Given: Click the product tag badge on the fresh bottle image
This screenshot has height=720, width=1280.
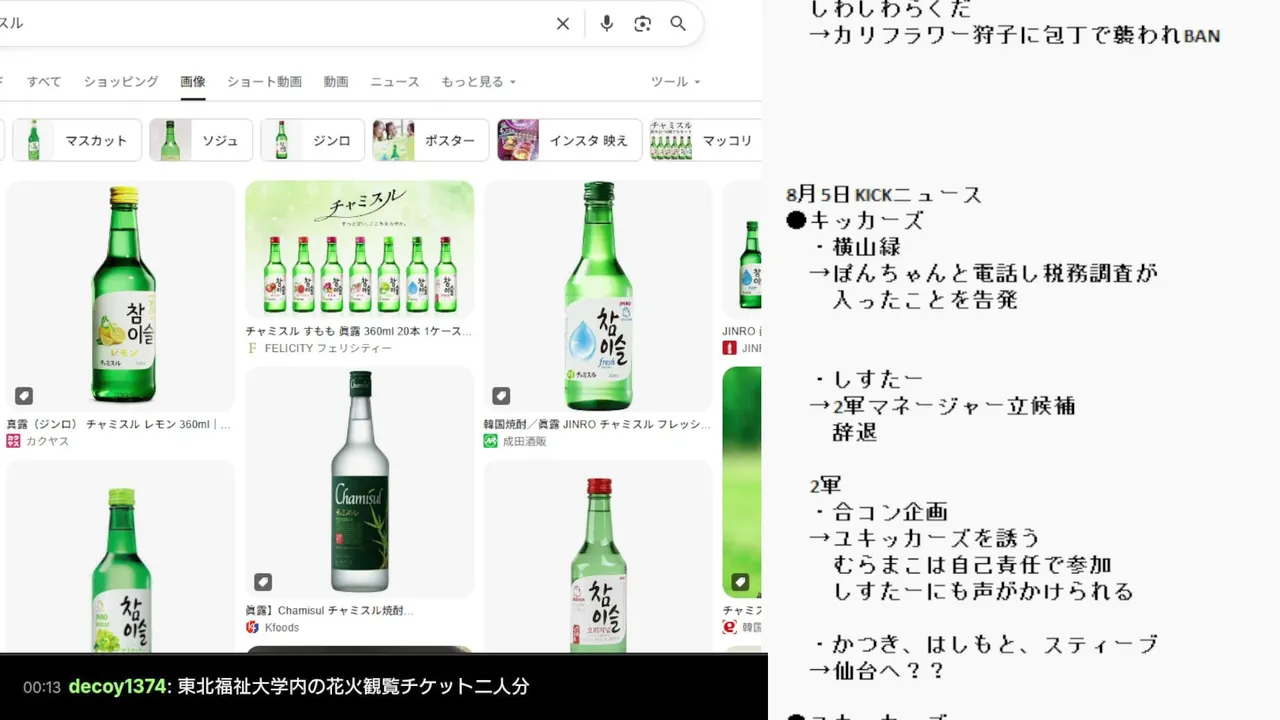Looking at the screenshot, I should click(x=501, y=396).
